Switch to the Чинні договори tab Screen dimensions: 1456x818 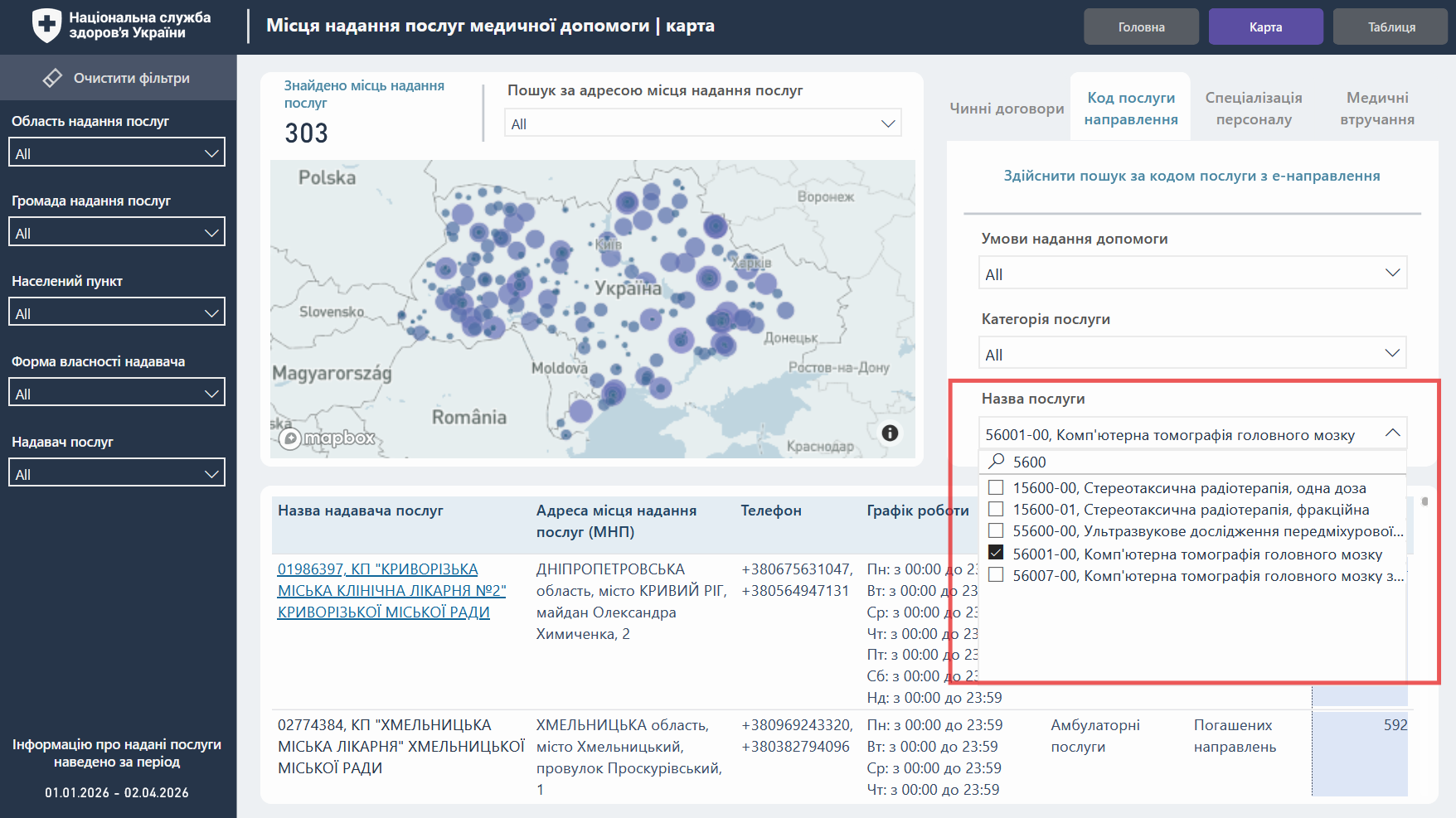[1007, 109]
